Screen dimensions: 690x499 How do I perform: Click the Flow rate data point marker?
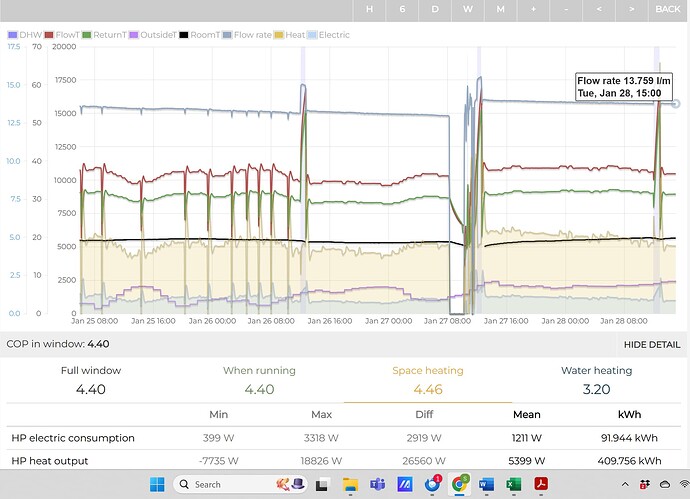point(675,104)
